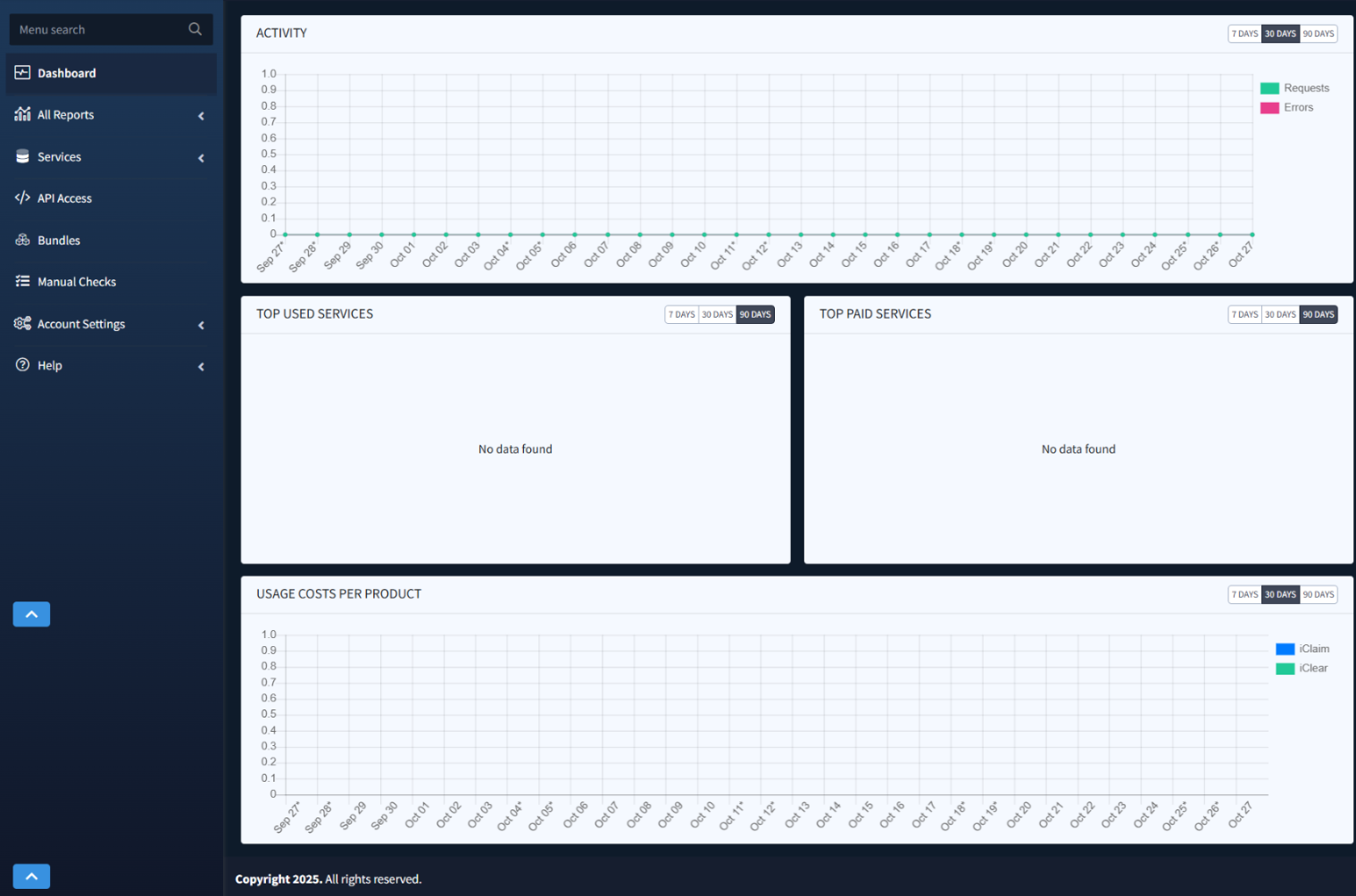Focus the Menu search input field
Screen dimensions: 1356x896
coord(98,29)
